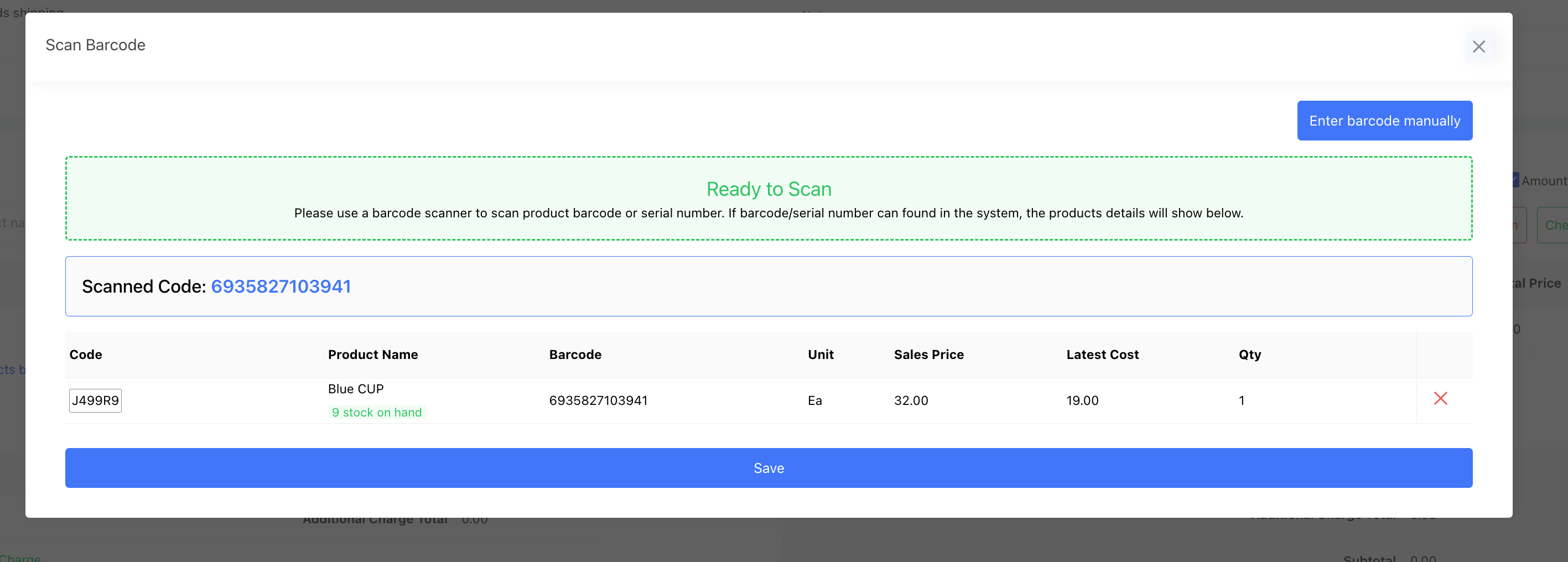Click the Qty value 1
The image size is (1568, 562).
pos(1241,401)
